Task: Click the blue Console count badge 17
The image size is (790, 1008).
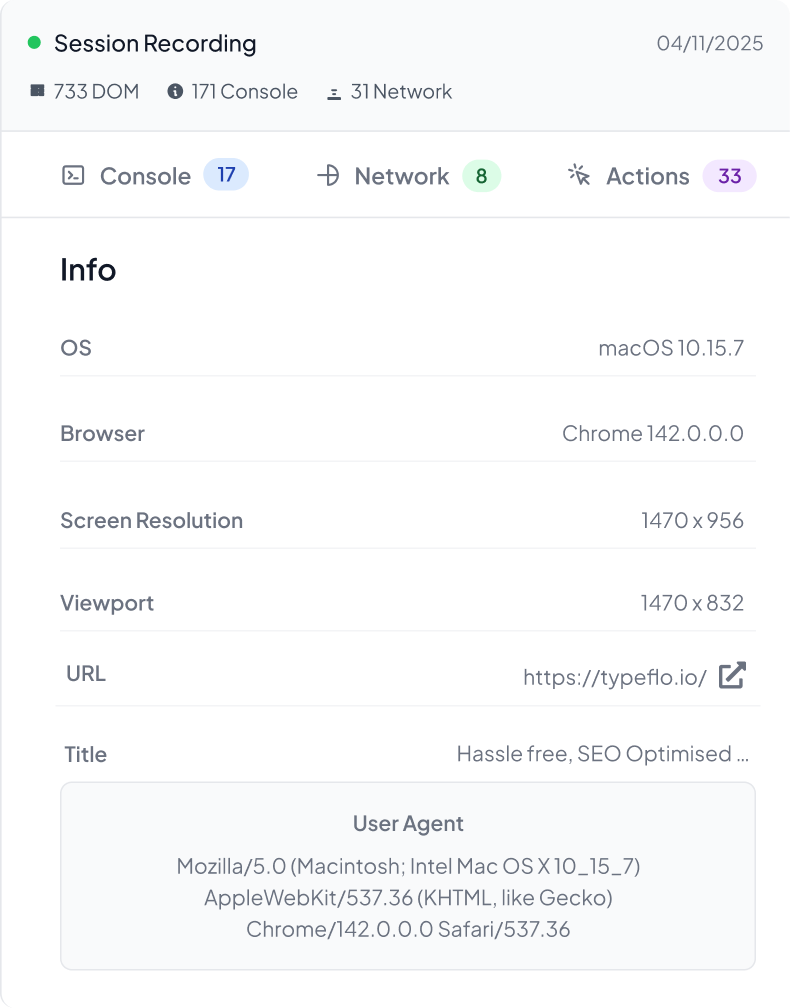Action: click(226, 175)
